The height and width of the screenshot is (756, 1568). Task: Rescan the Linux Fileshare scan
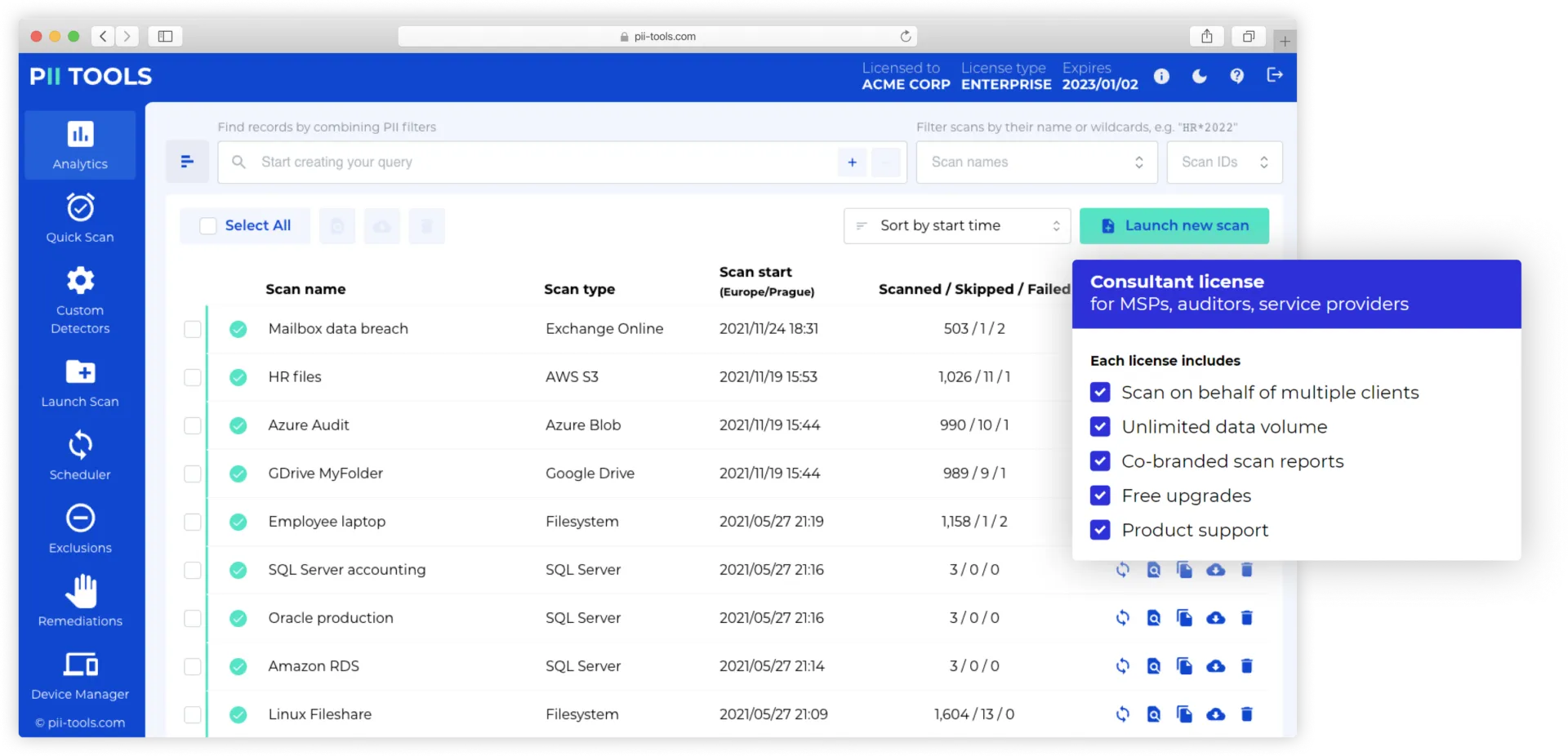click(1123, 714)
